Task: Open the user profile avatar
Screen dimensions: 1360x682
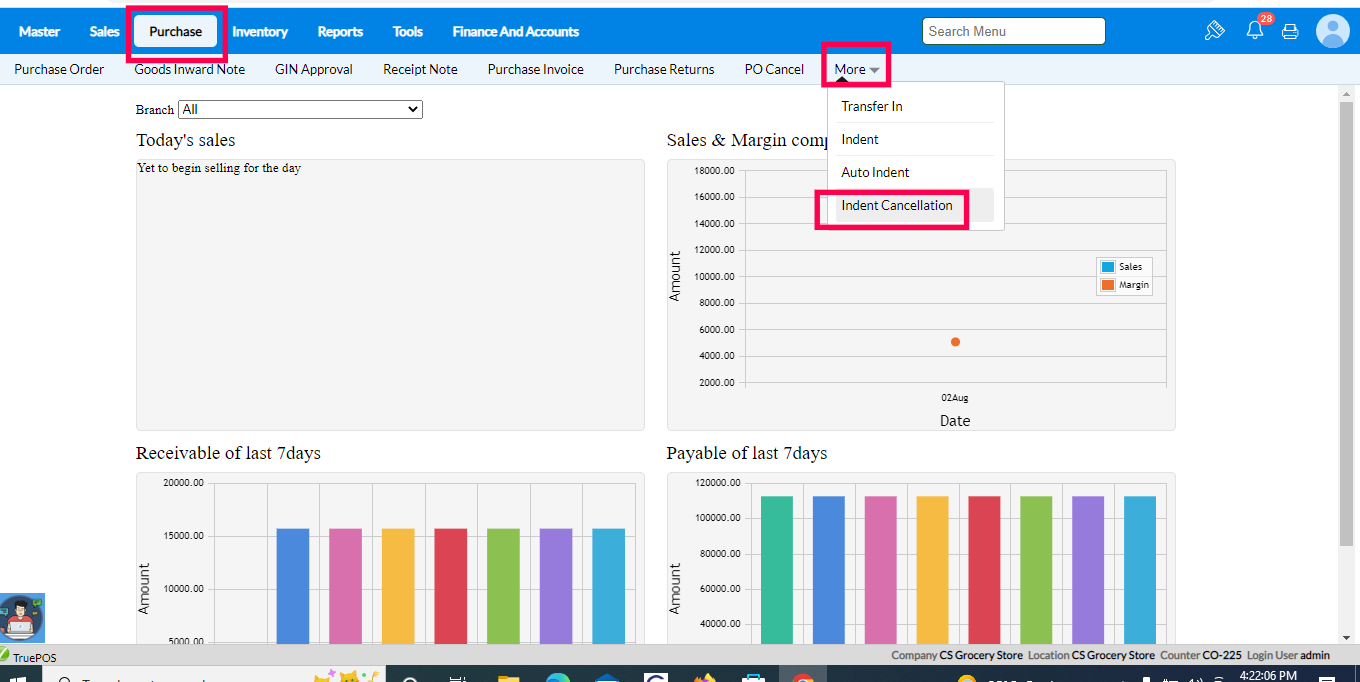Action: click(1332, 31)
